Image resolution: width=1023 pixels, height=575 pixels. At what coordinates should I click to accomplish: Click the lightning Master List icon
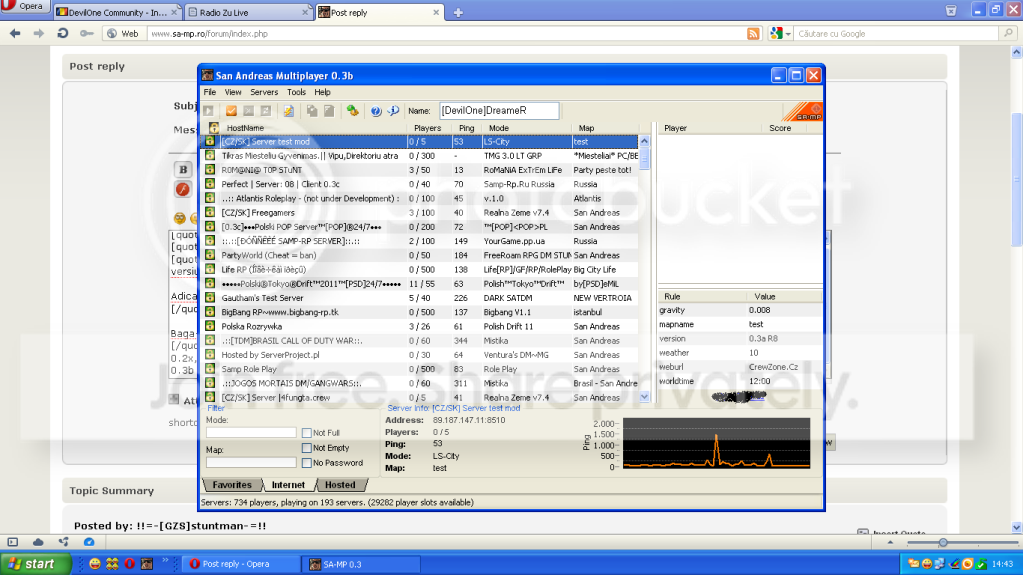(x=288, y=111)
